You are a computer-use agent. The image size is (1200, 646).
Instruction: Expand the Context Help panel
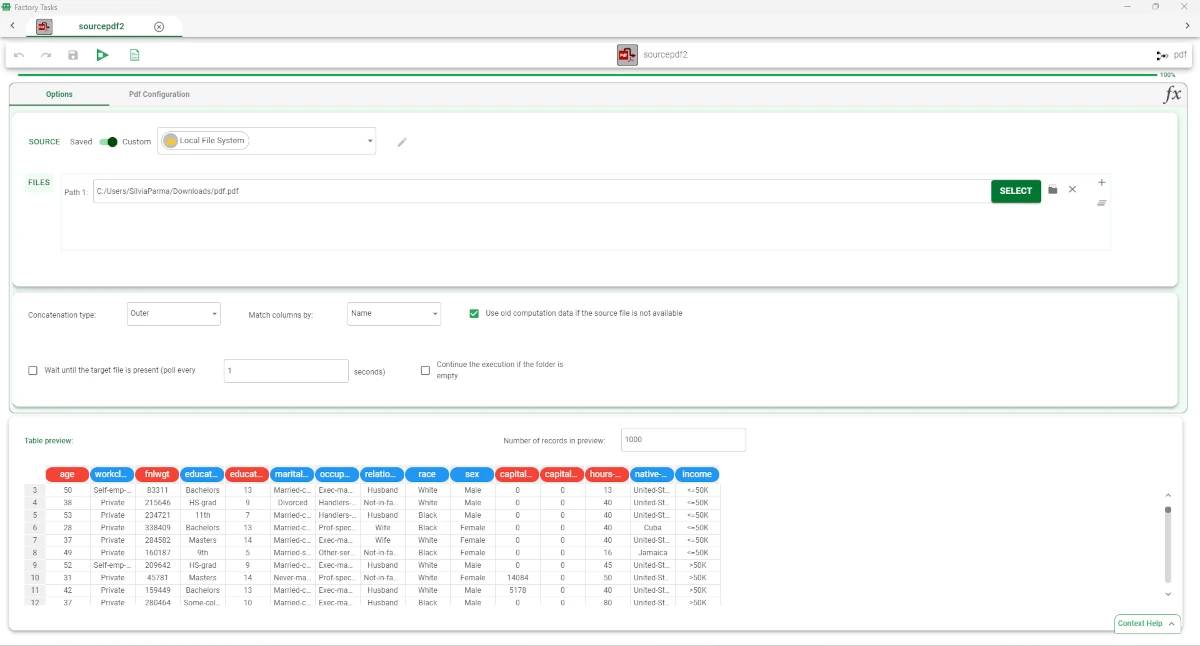(1147, 623)
